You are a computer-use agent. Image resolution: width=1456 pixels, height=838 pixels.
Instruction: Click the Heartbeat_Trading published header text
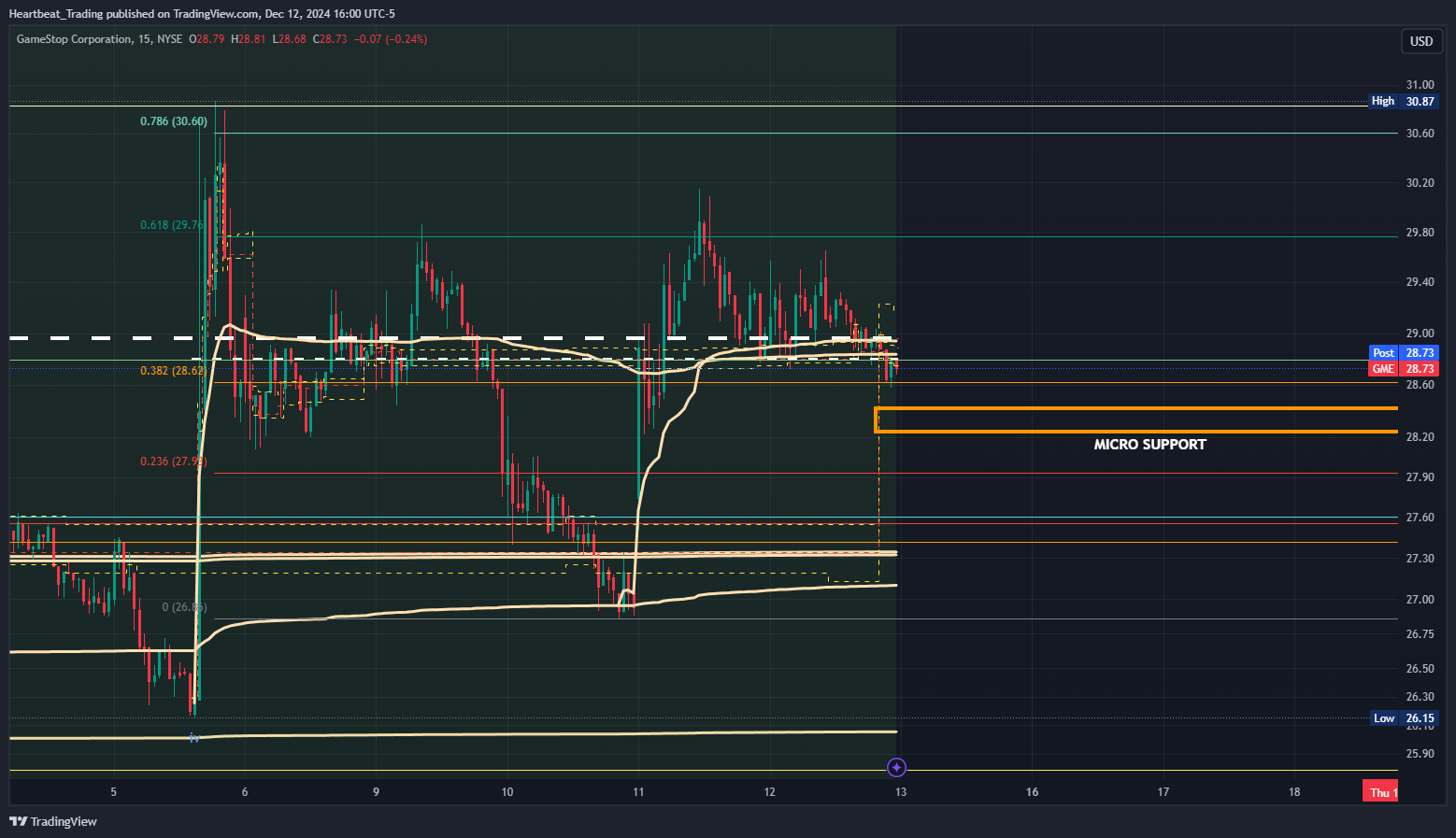[202, 14]
